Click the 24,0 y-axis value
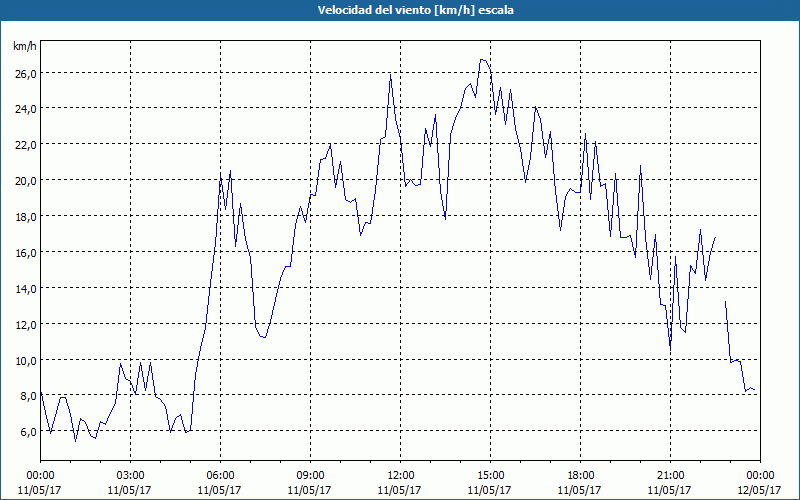This screenshot has width=800, height=500. (25, 109)
